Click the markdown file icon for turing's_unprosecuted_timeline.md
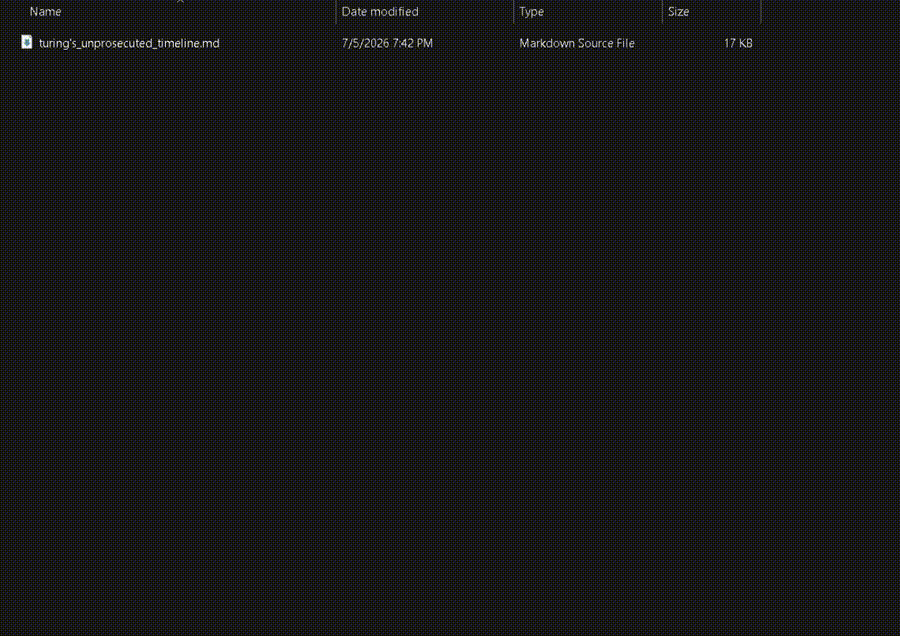 pyautogui.click(x=26, y=42)
